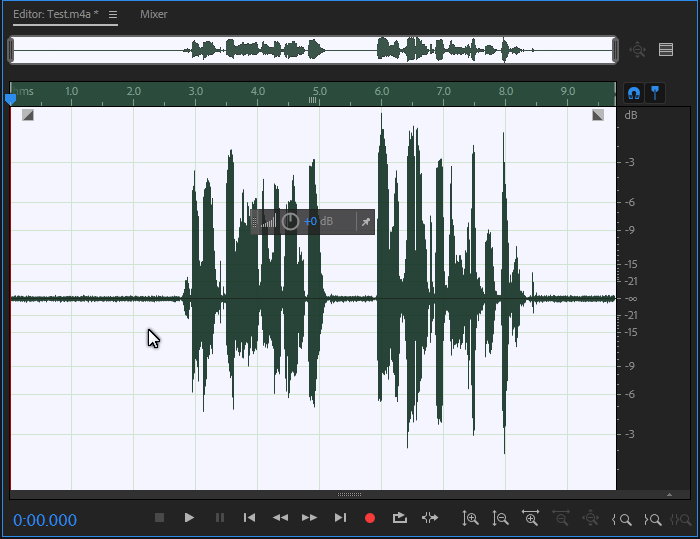
Task: Pin the volume HUD overlay
Action: [365, 221]
